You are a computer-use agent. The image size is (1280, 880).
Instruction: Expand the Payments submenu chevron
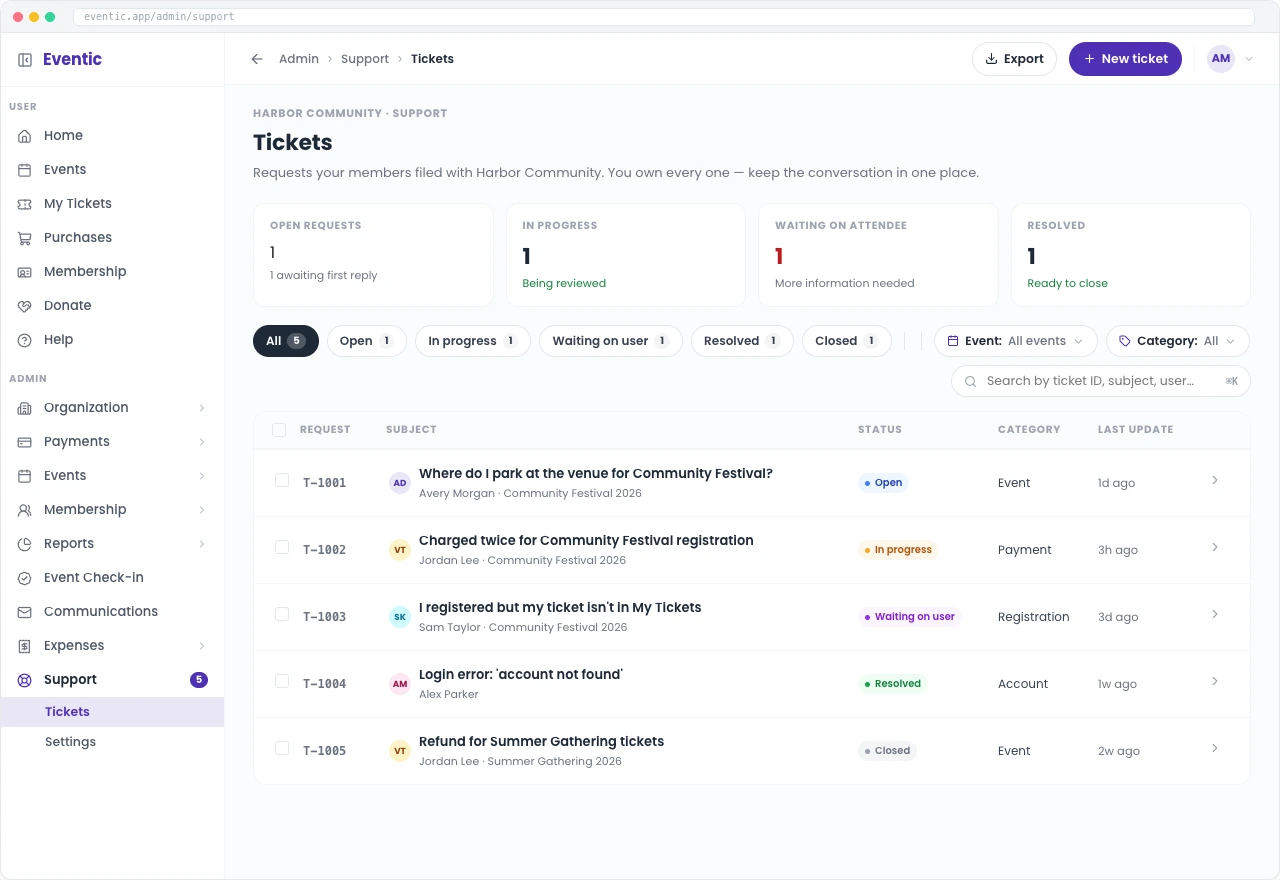pyautogui.click(x=202, y=442)
